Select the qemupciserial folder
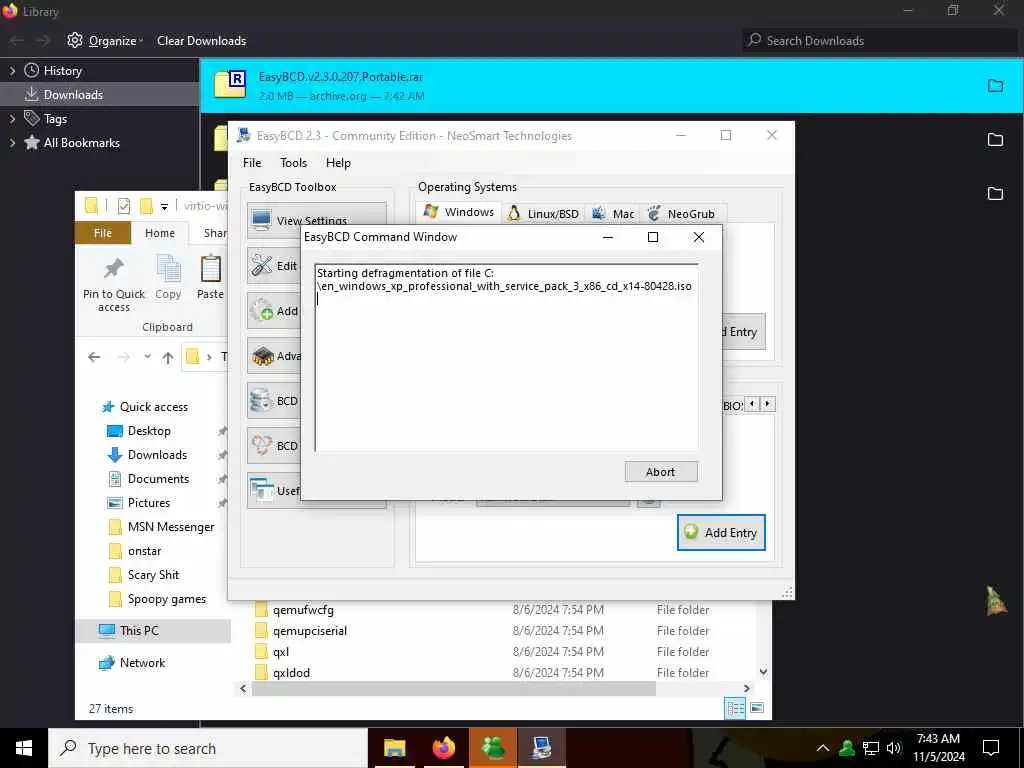 (x=310, y=631)
